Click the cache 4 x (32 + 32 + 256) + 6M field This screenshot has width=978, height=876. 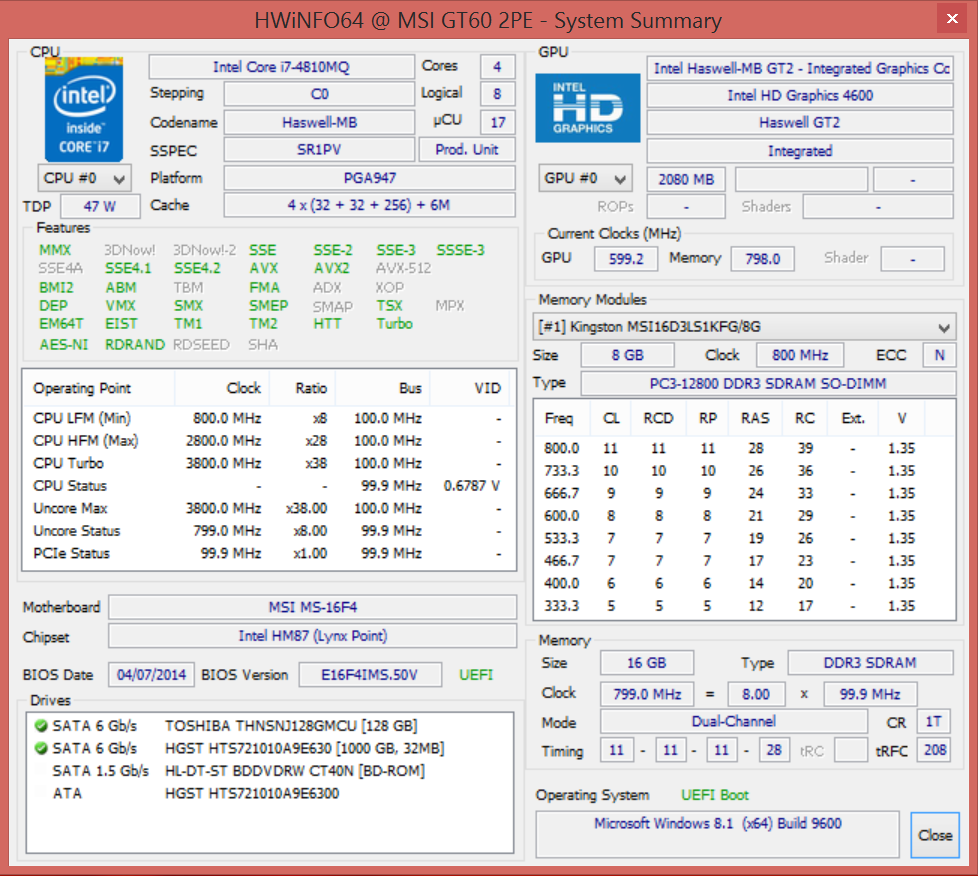click(369, 205)
